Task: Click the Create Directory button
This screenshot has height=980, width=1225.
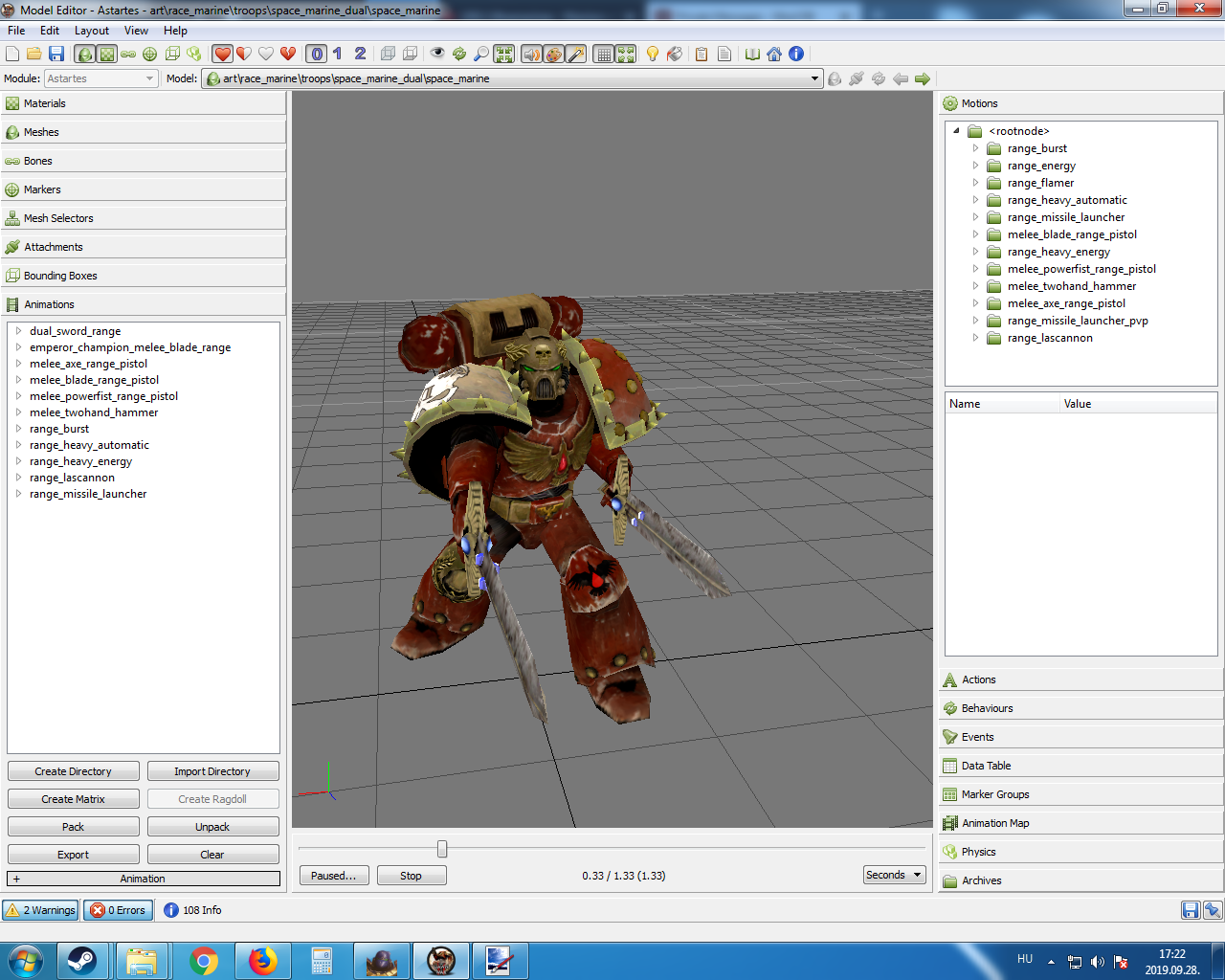Action: coord(74,771)
